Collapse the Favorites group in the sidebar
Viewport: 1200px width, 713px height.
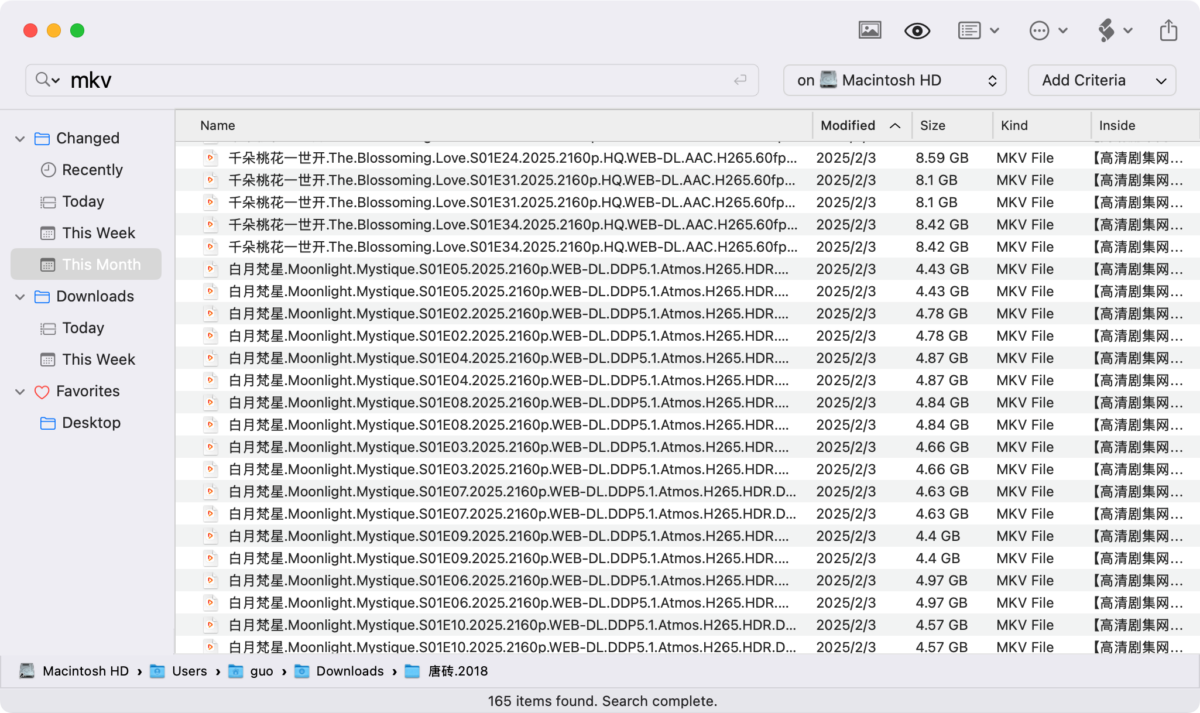click(20, 392)
